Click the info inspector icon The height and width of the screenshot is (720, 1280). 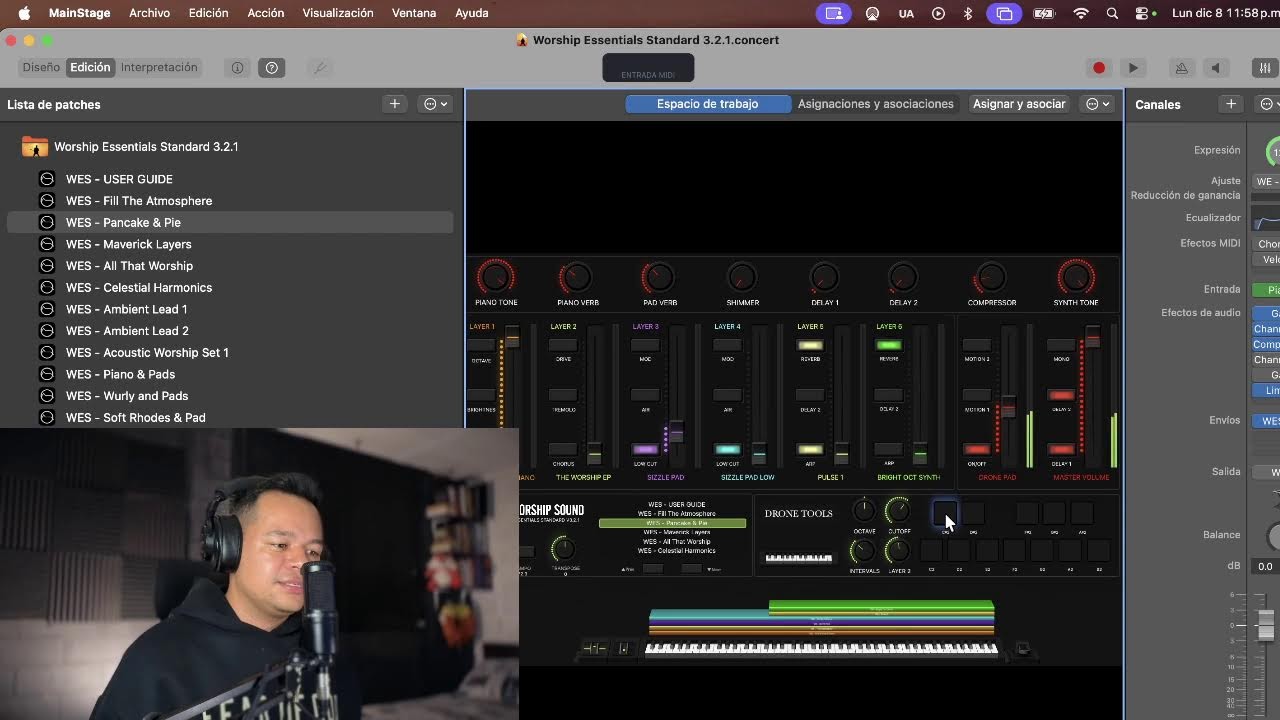pos(237,68)
